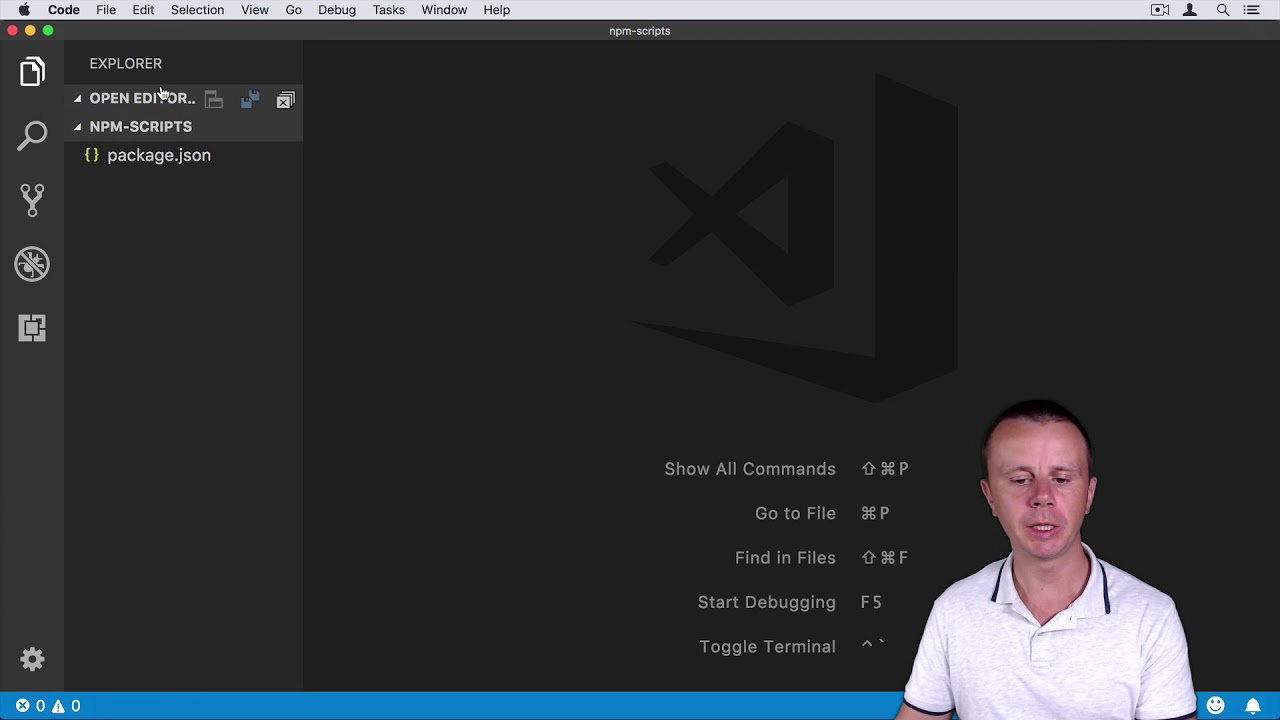Open the Search view in activity bar
Screen dimensions: 1280x720
[32, 136]
